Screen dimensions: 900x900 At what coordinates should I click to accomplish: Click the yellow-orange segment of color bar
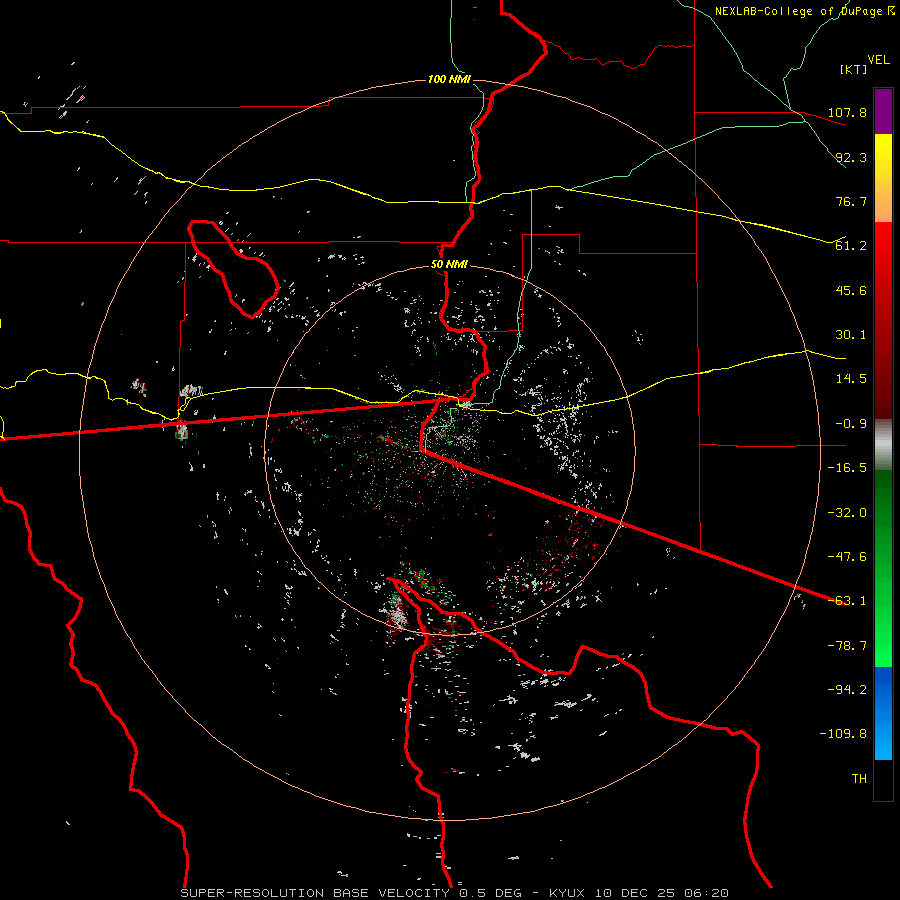883,178
